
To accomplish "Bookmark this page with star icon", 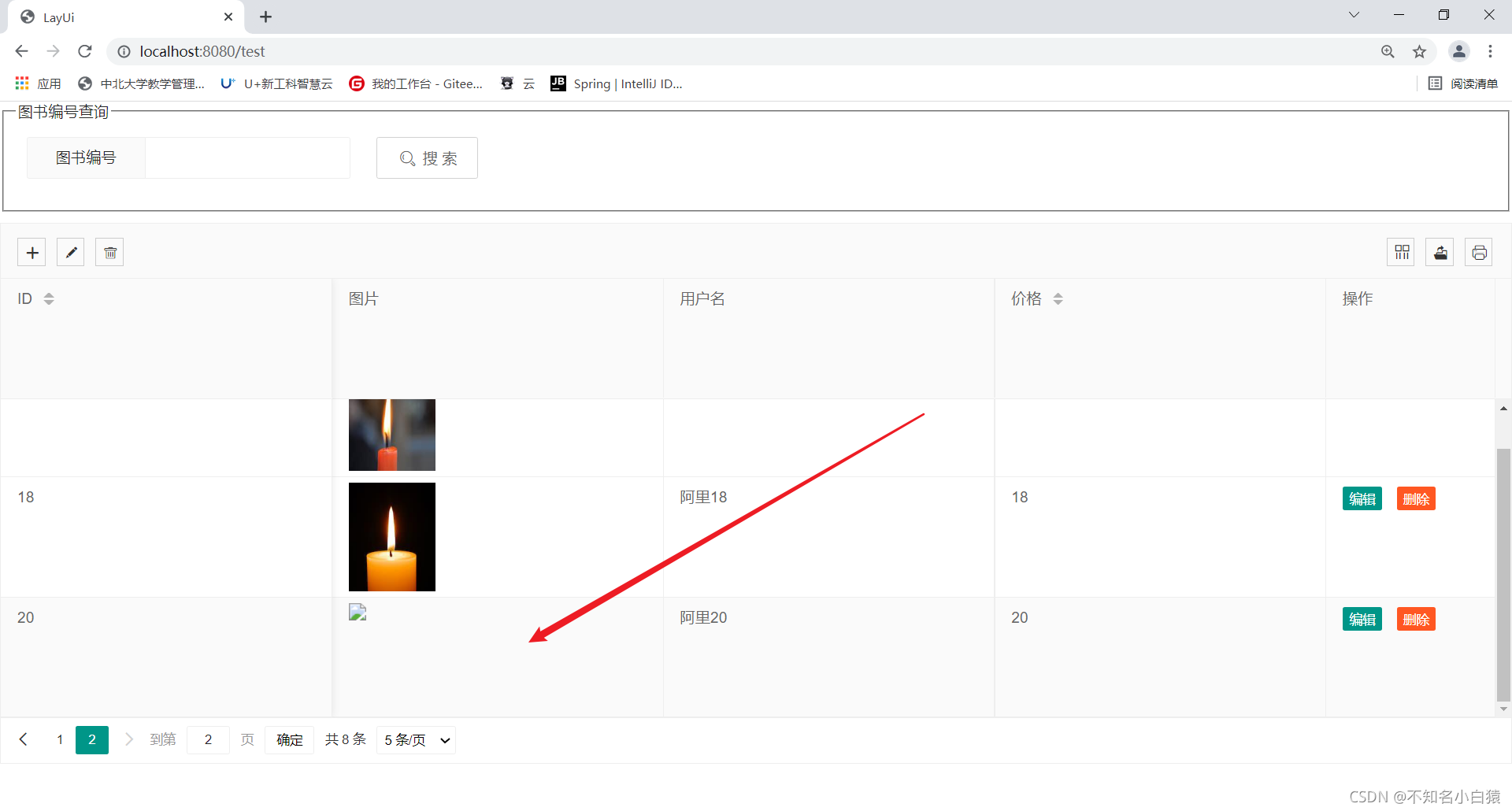I will click(x=1419, y=51).
